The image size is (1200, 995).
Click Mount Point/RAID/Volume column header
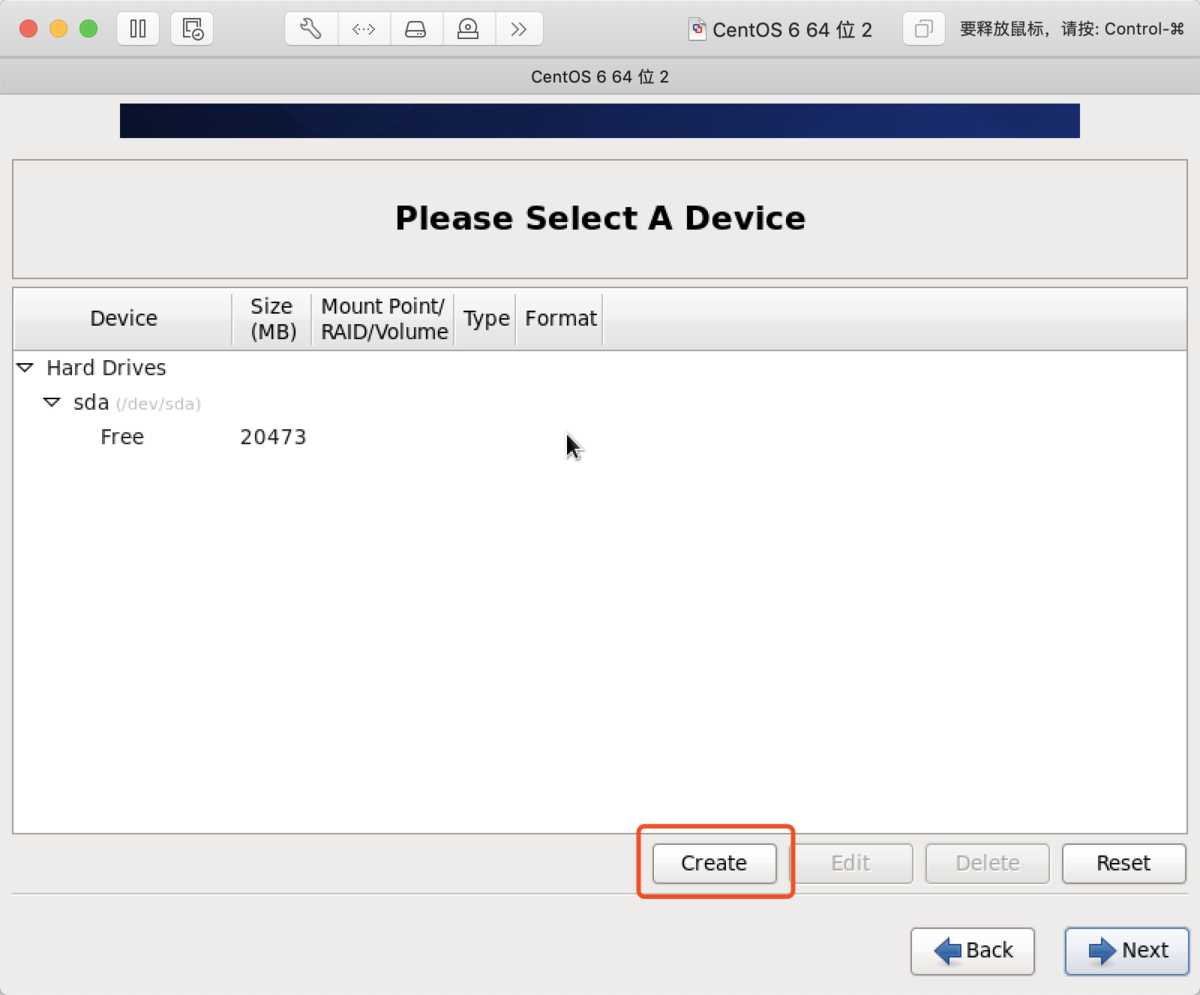click(384, 319)
